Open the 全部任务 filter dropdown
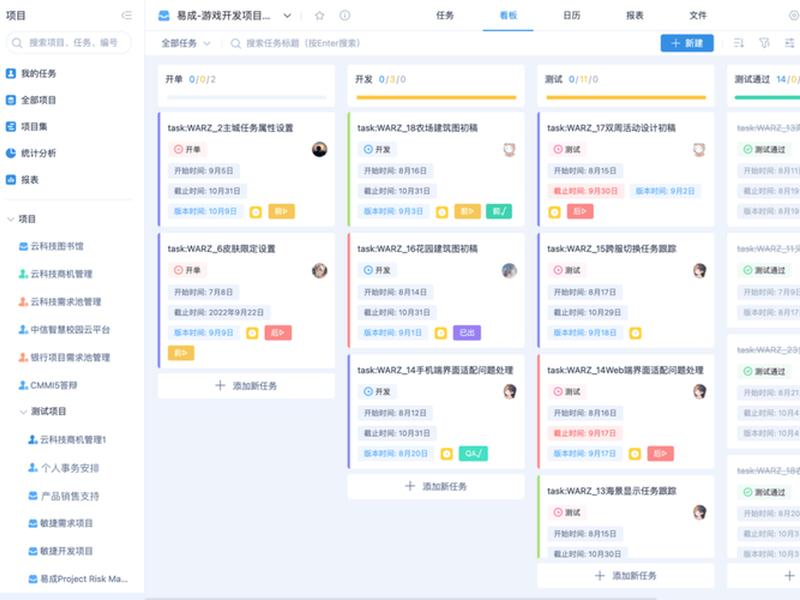The height and width of the screenshot is (600, 800). pos(185,43)
